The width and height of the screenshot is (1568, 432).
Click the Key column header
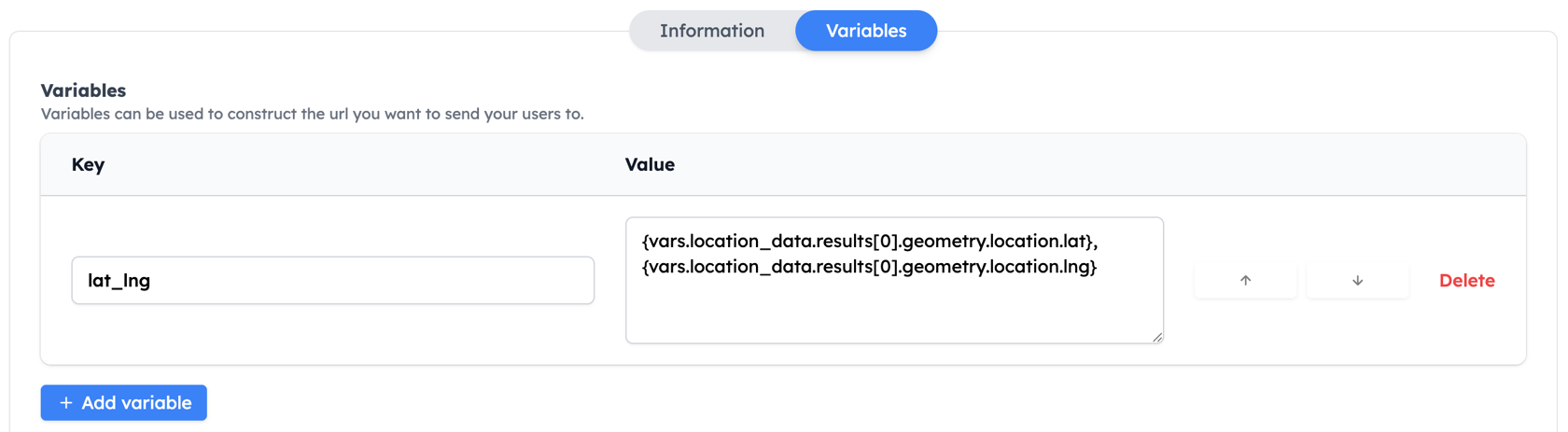[x=88, y=164]
